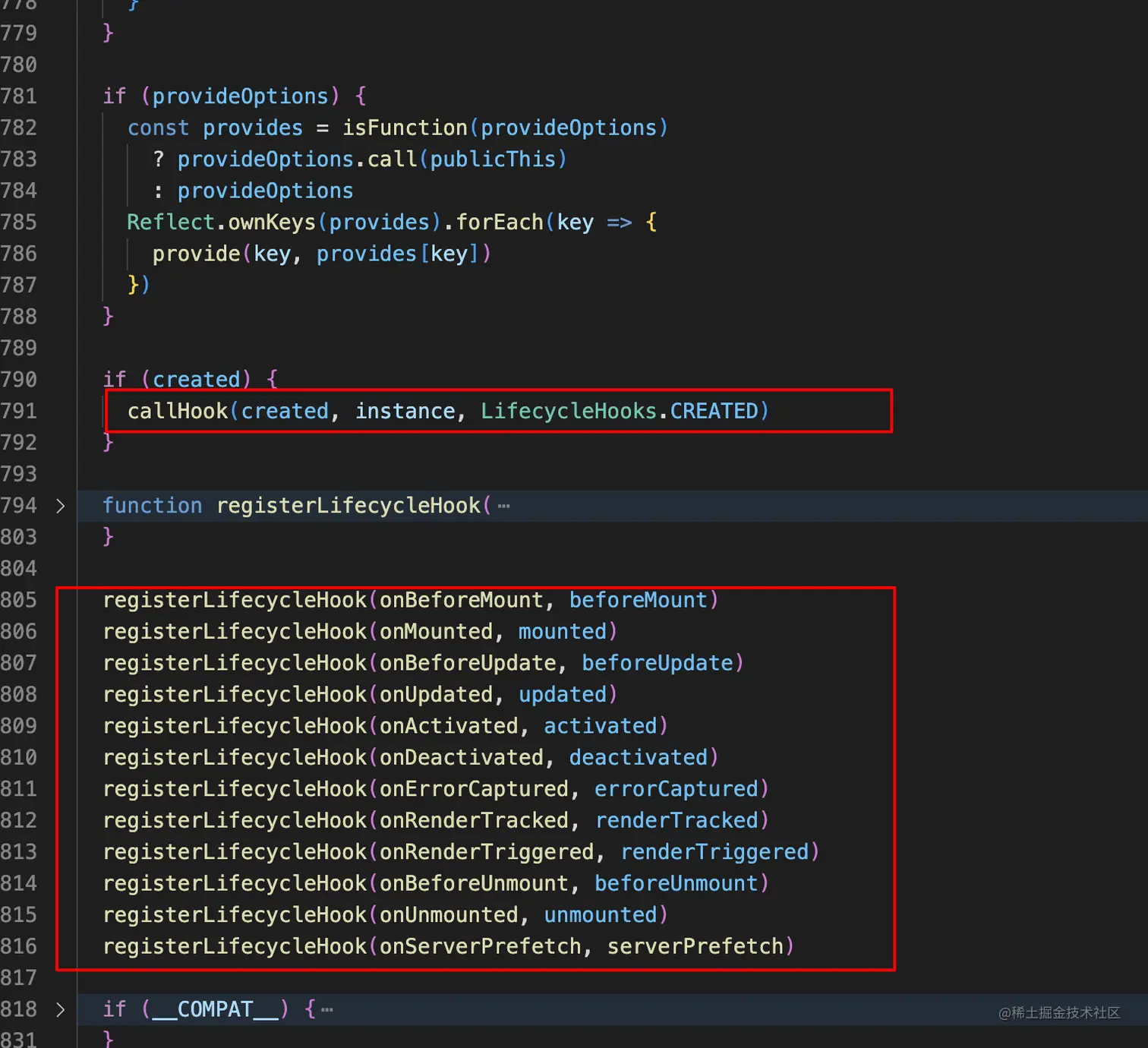Click onRenderTracked argument on line 812
The height and width of the screenshot is (1048, 1148).
point(475,820)
